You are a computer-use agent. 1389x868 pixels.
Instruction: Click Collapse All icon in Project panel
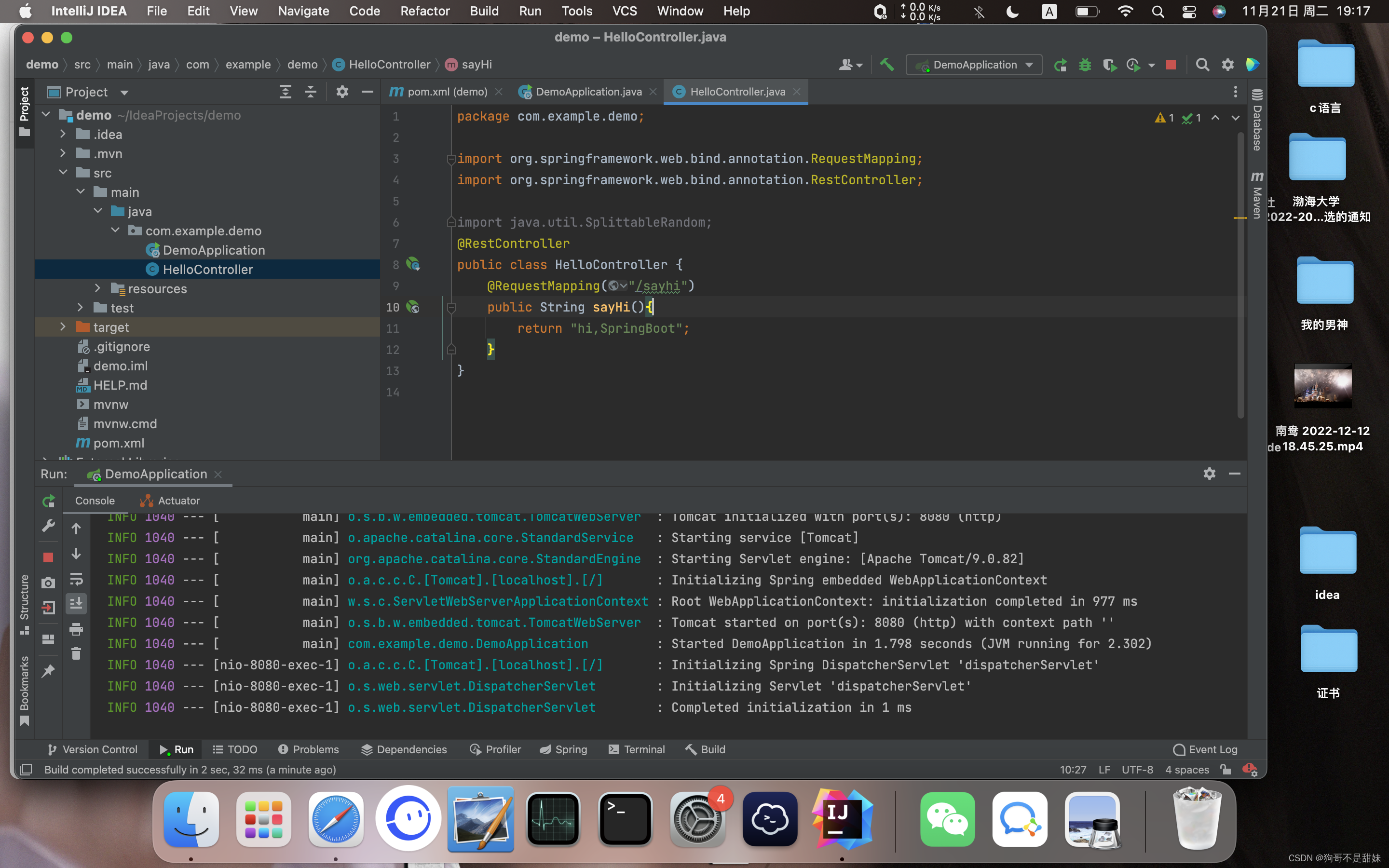[311, 92]
